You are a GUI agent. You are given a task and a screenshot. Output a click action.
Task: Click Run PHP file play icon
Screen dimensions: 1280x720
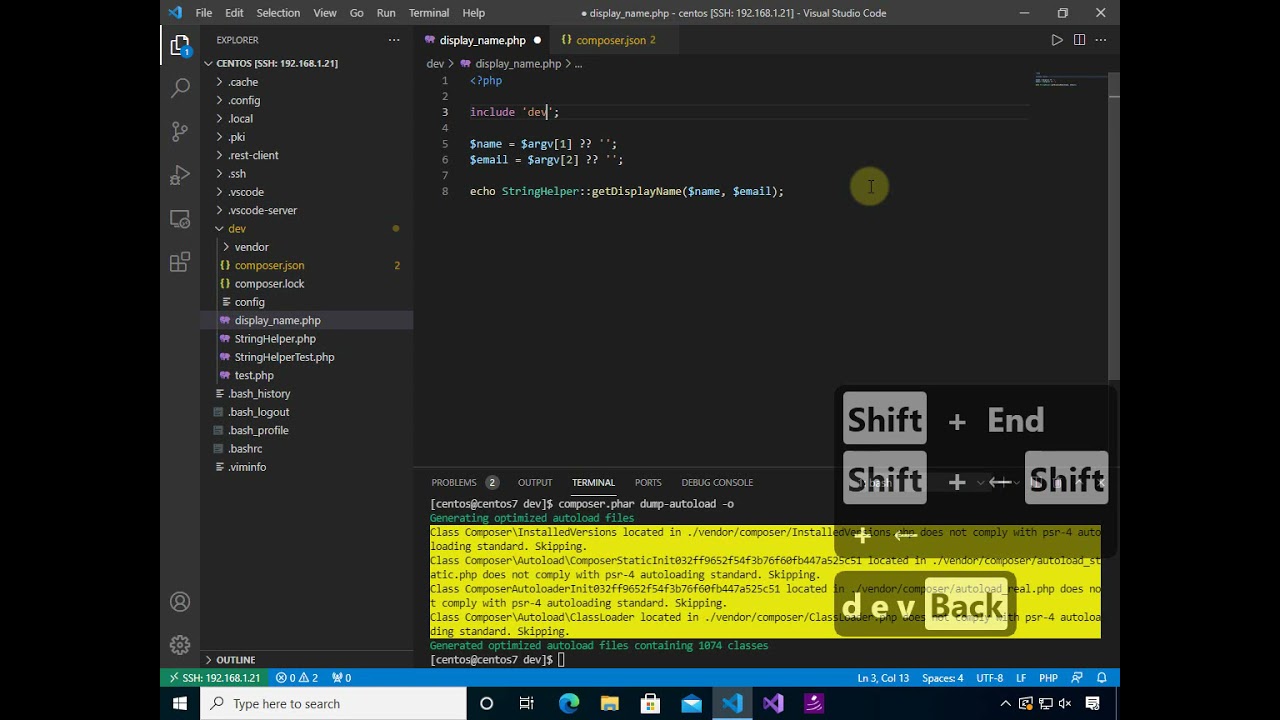pos(1057,40)
